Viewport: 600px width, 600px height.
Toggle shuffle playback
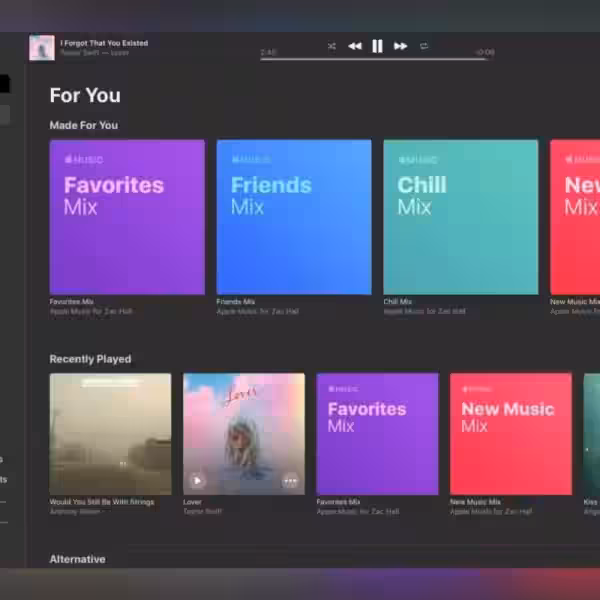(332, 46)
